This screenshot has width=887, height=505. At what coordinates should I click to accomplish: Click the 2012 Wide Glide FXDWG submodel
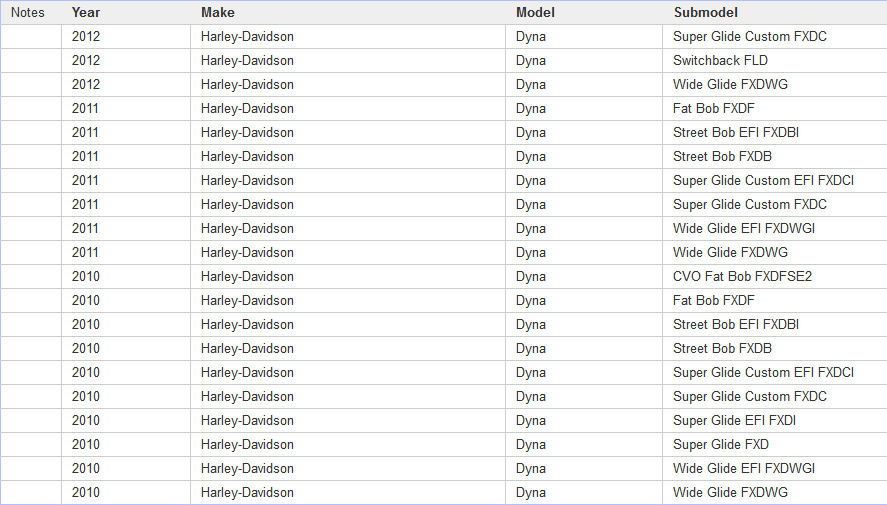[730, 84]
